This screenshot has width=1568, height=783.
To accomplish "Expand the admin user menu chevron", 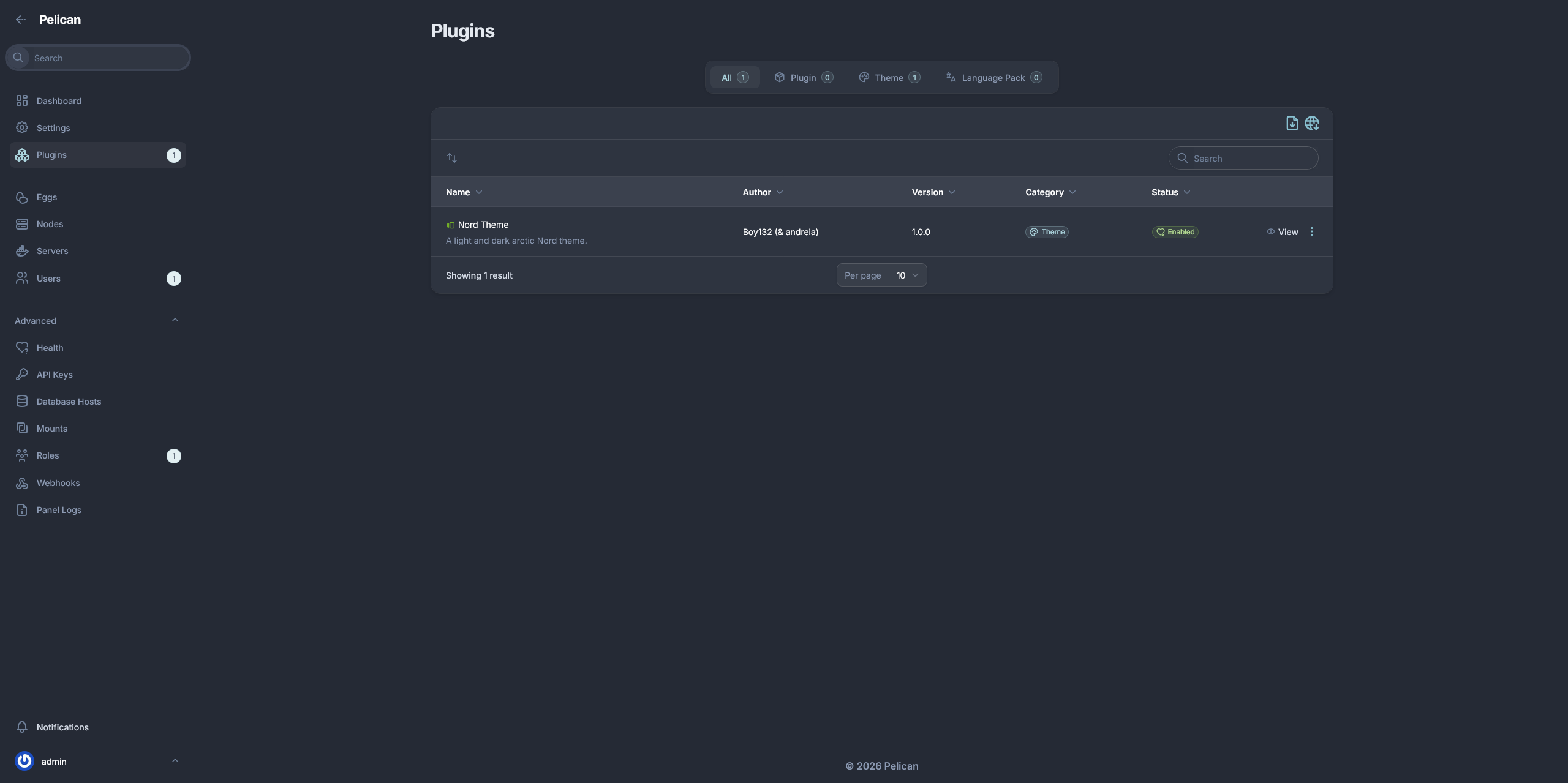I will (175, 761).
